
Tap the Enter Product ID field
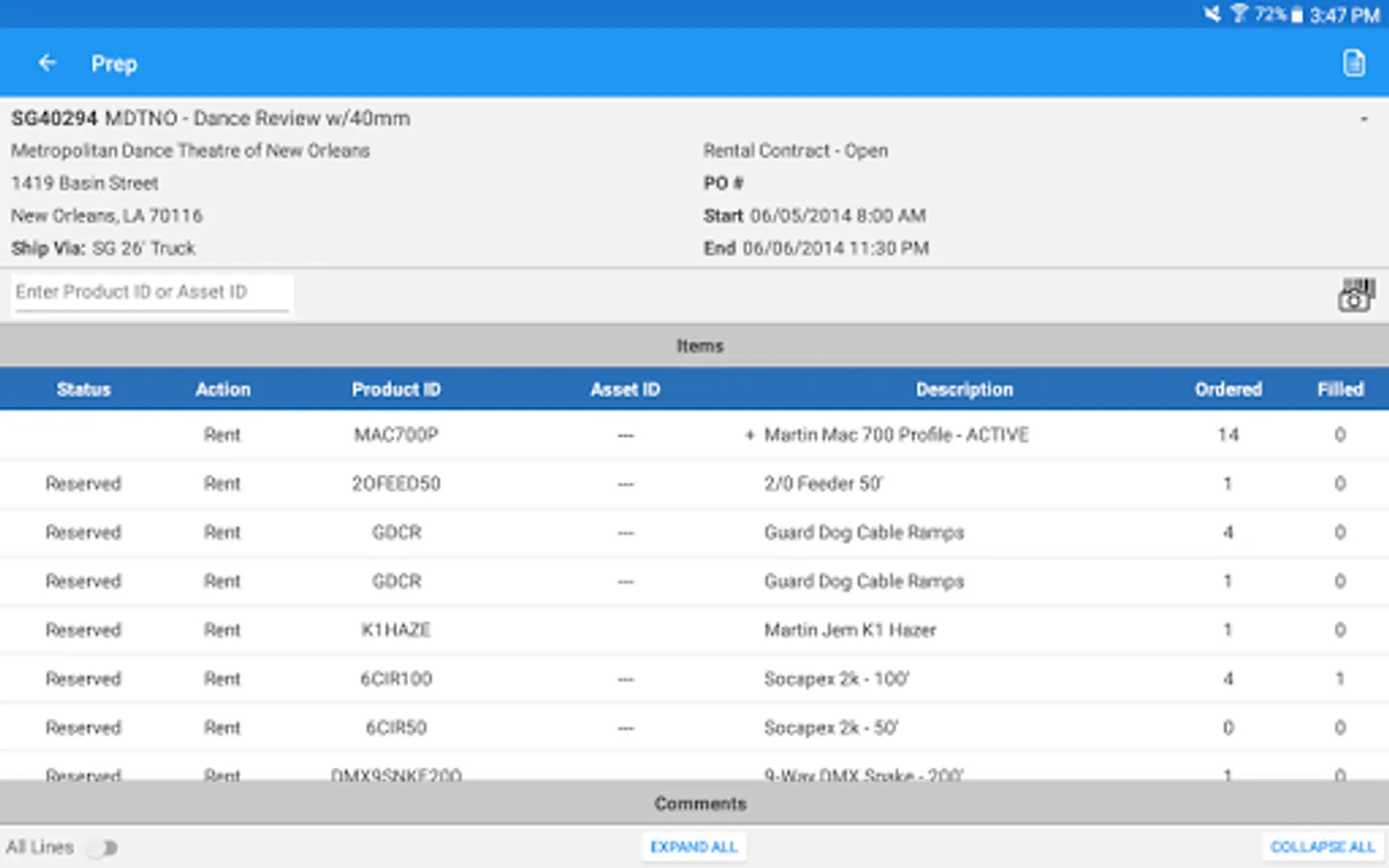(151, 292)
